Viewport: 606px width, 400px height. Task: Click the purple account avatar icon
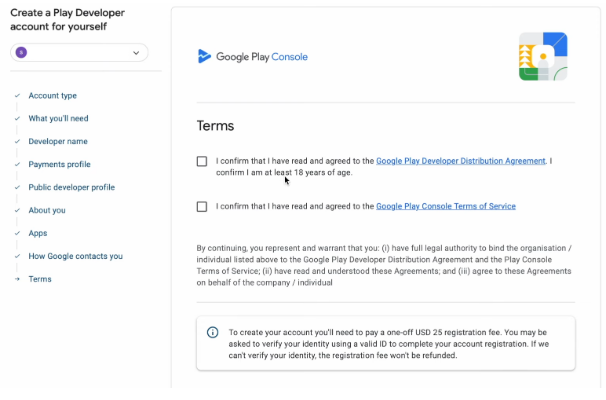coord(22,52)
